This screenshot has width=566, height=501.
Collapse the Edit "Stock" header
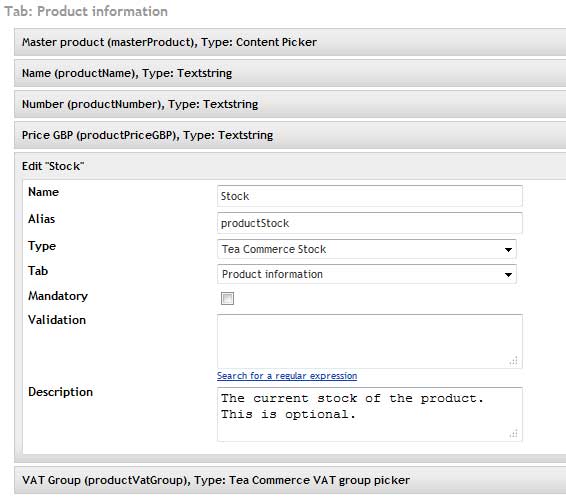click(290, 166)
